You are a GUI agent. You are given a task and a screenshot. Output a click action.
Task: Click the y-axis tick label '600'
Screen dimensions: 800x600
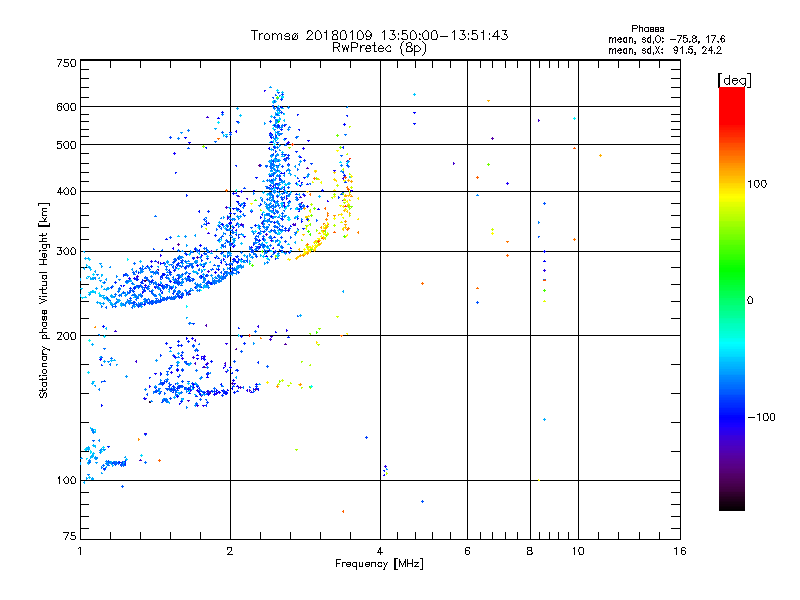point(66,107)
